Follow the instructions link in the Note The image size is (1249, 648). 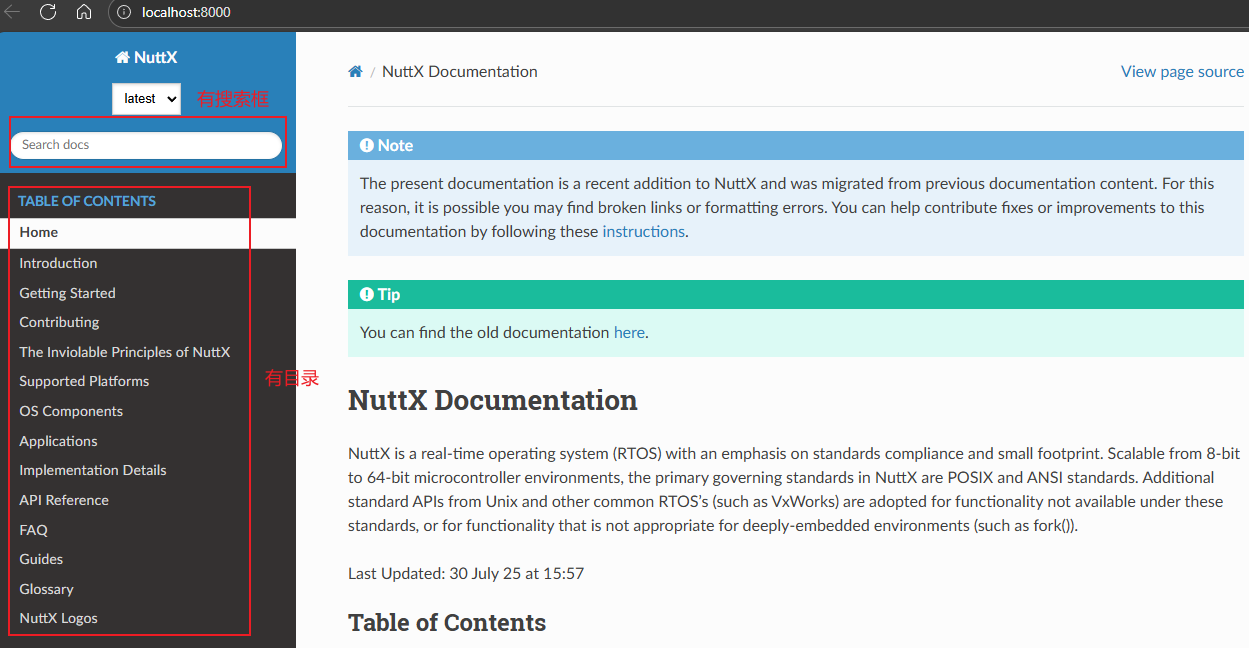tap(643, 231)
